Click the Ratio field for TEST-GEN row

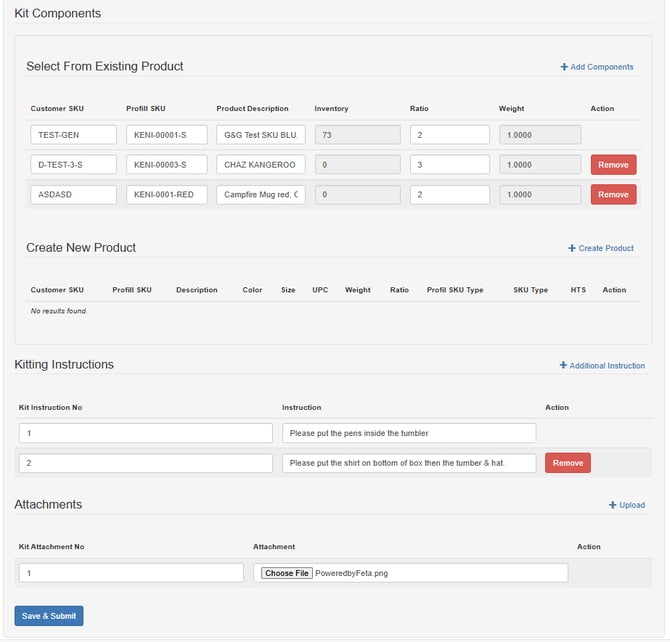point(449,135)
